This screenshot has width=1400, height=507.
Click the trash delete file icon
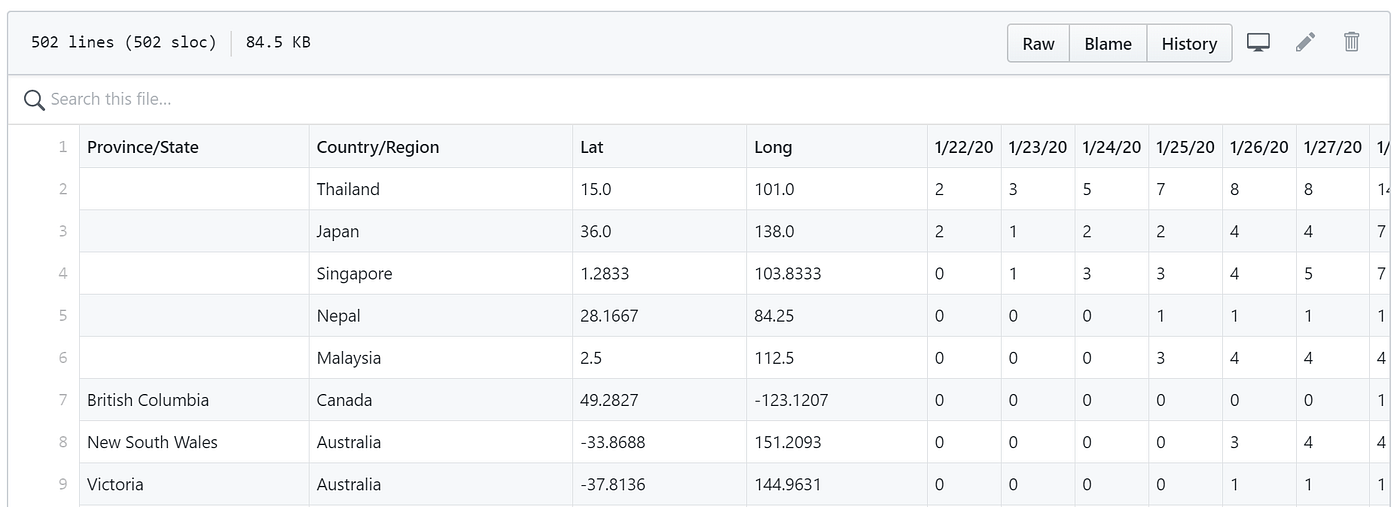pyautogui.click(x=1351, y=42)
